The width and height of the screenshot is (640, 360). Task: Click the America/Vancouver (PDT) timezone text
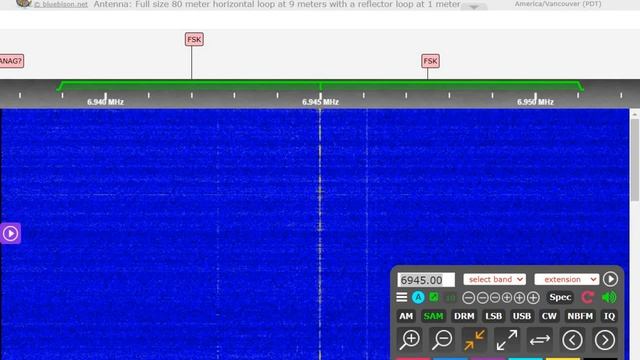click(x=558, y=4)
